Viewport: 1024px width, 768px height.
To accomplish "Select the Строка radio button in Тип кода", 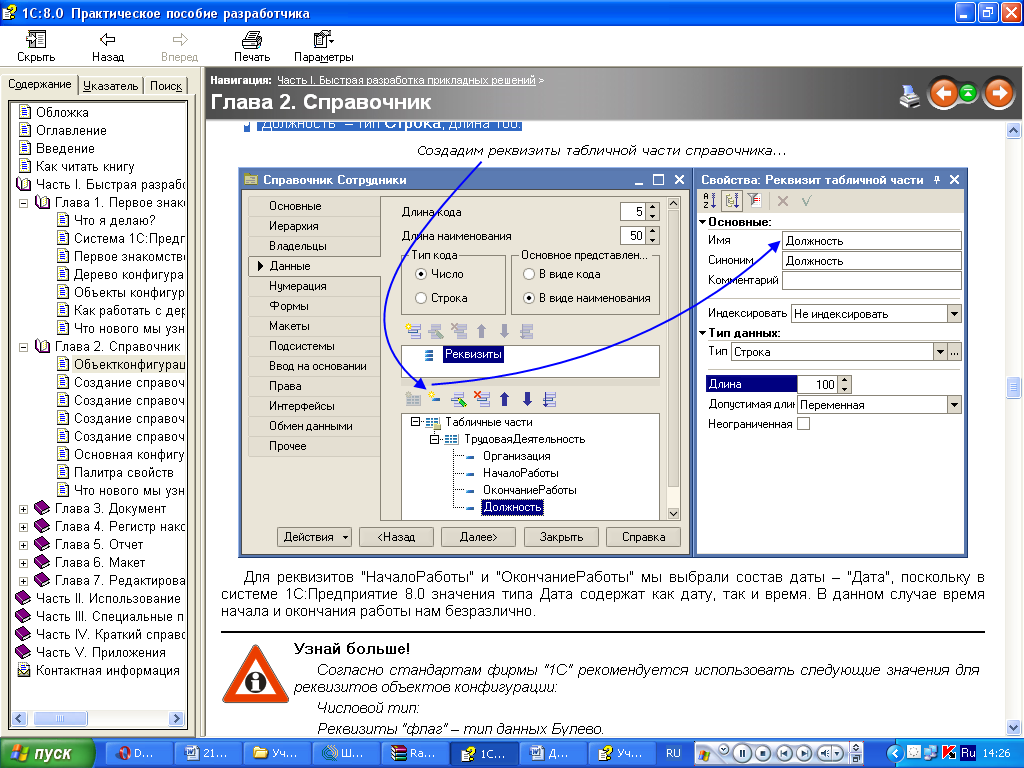I will click(421, 298).
